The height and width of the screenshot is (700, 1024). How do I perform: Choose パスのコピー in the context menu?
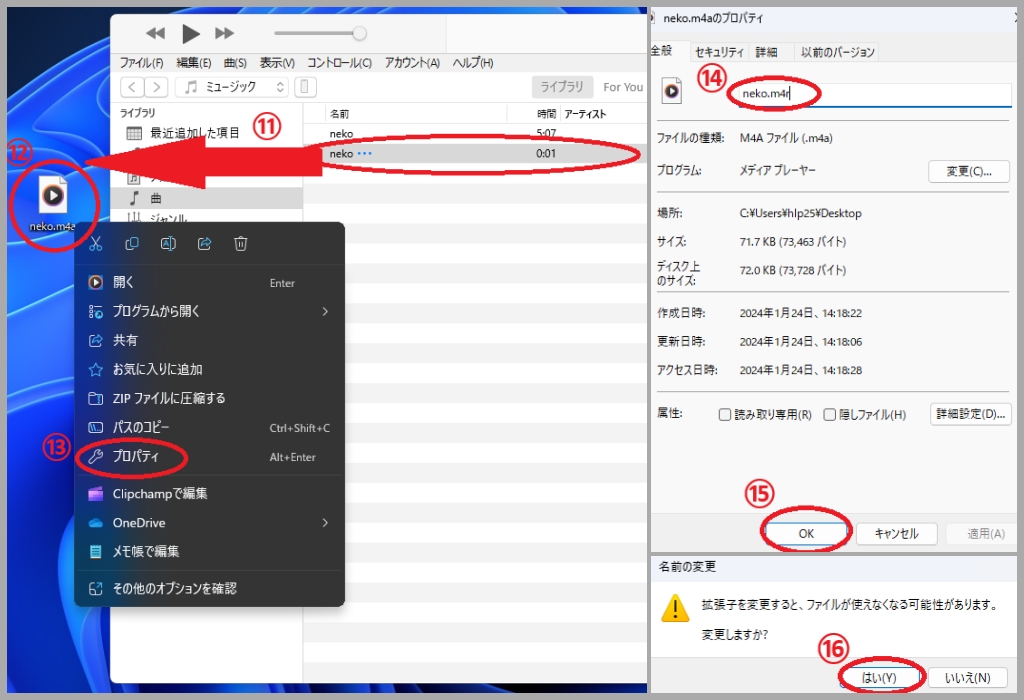[210, 427]
